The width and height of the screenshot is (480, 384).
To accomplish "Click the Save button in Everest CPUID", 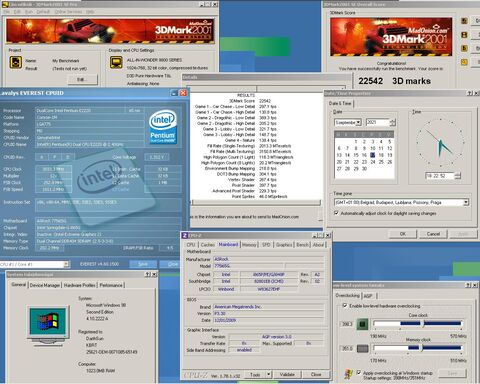I will pos(143,264).
